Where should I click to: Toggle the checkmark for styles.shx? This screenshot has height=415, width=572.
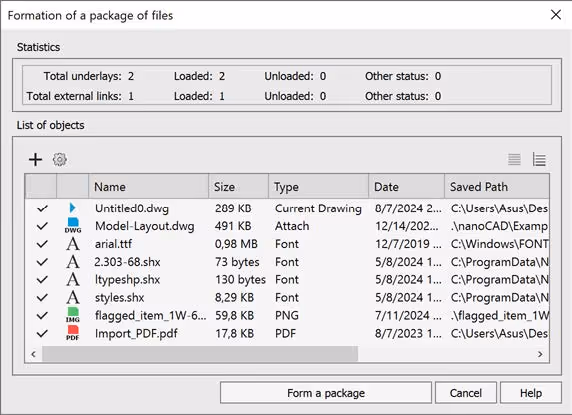pos(42,298)
